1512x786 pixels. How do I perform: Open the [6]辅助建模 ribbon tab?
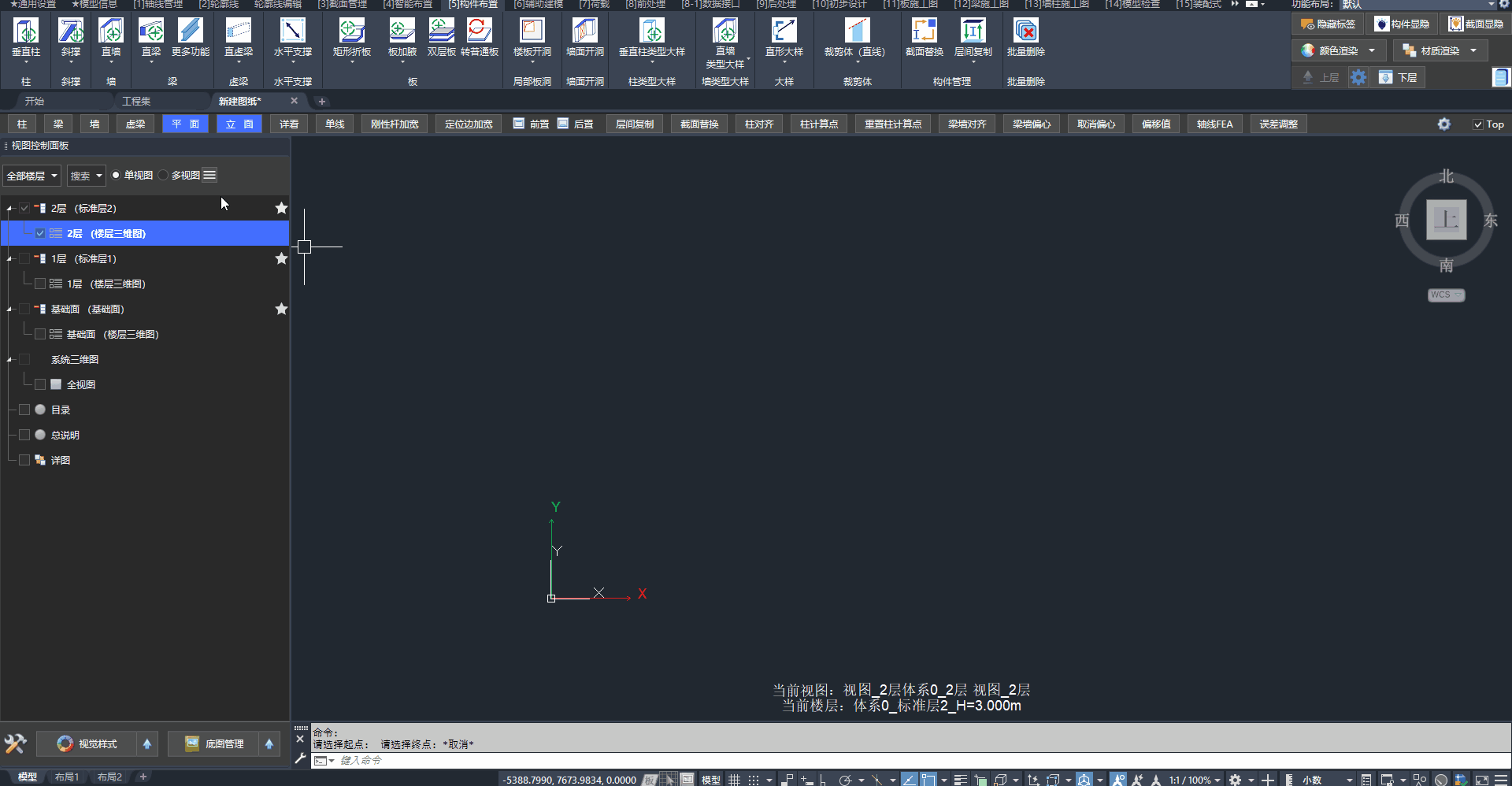click(538, 5)
